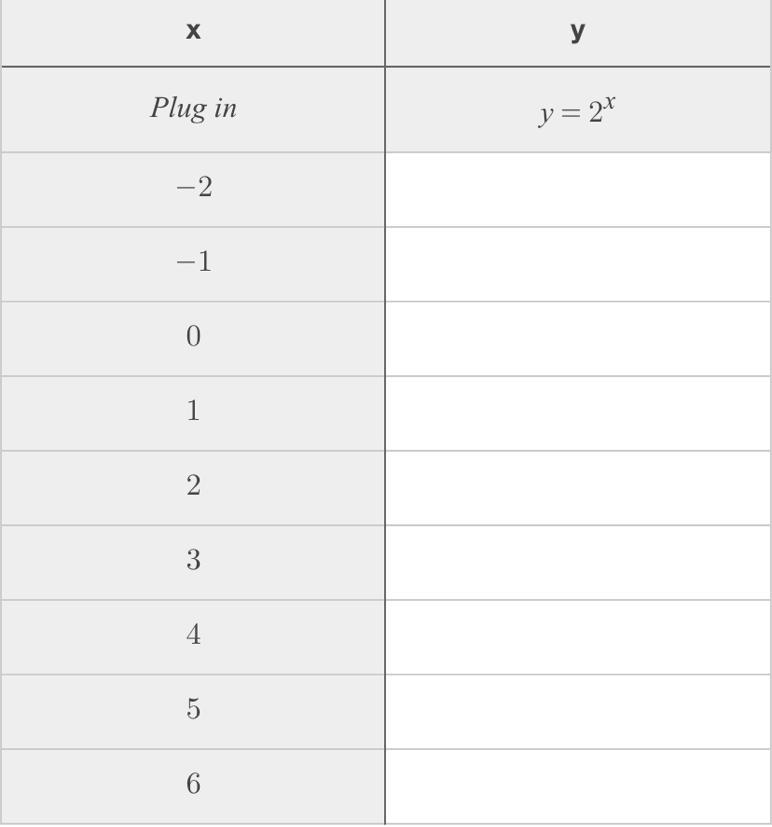772x827 pixels.
Task: Focus the y cell next to x = 2
Action: tap(577, 488)
